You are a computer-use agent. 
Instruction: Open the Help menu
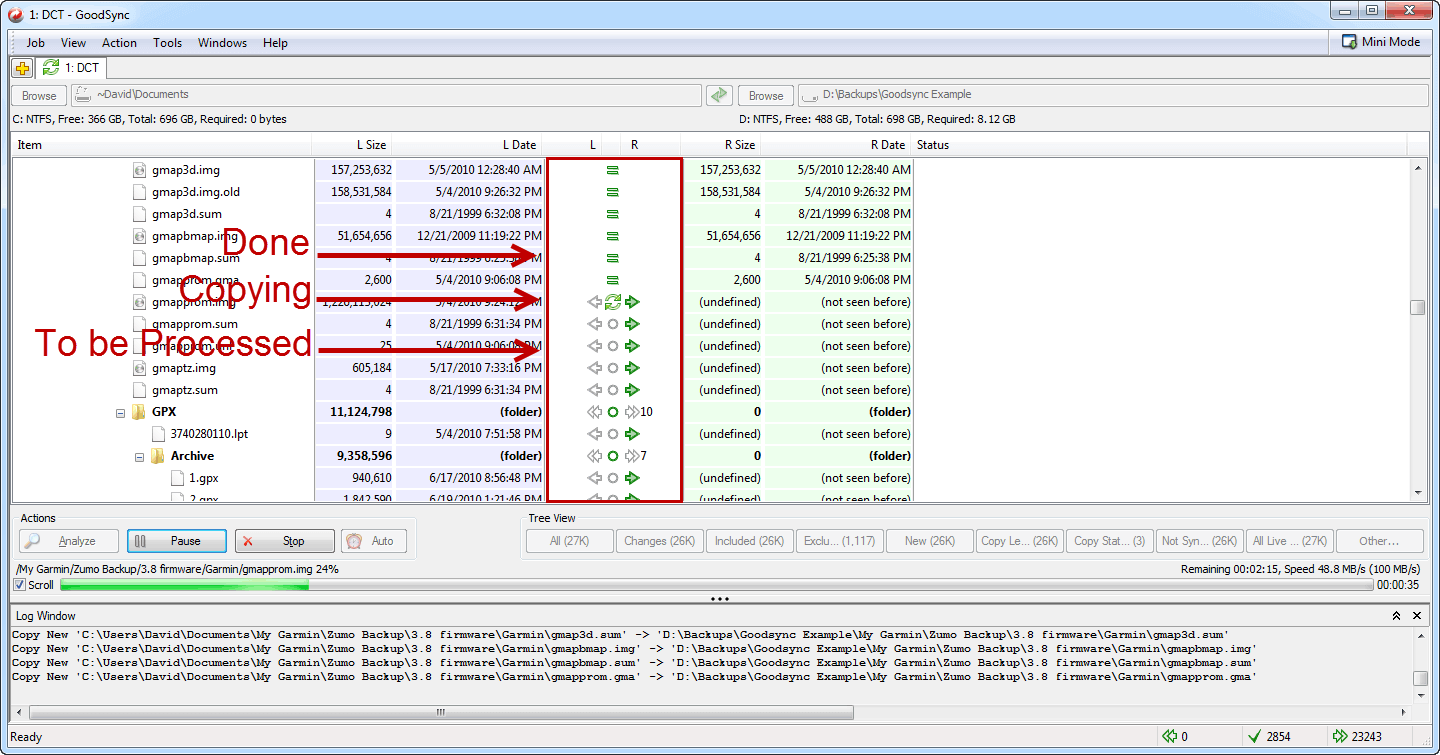click(x=275, y=43)
